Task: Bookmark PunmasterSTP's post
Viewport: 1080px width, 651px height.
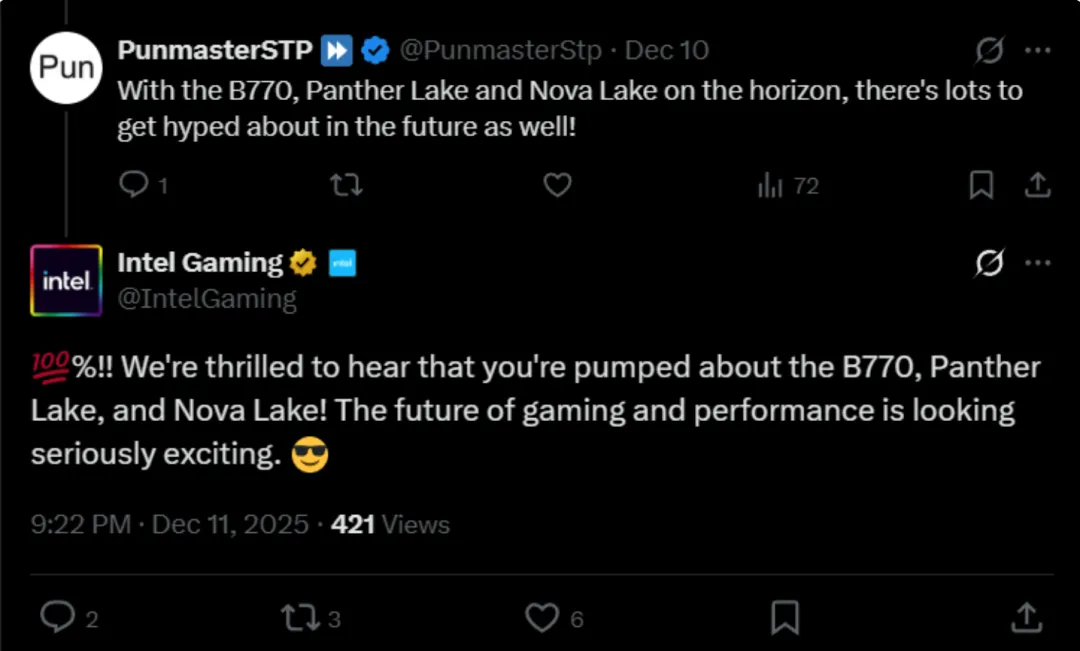Action: coord(981,185)
